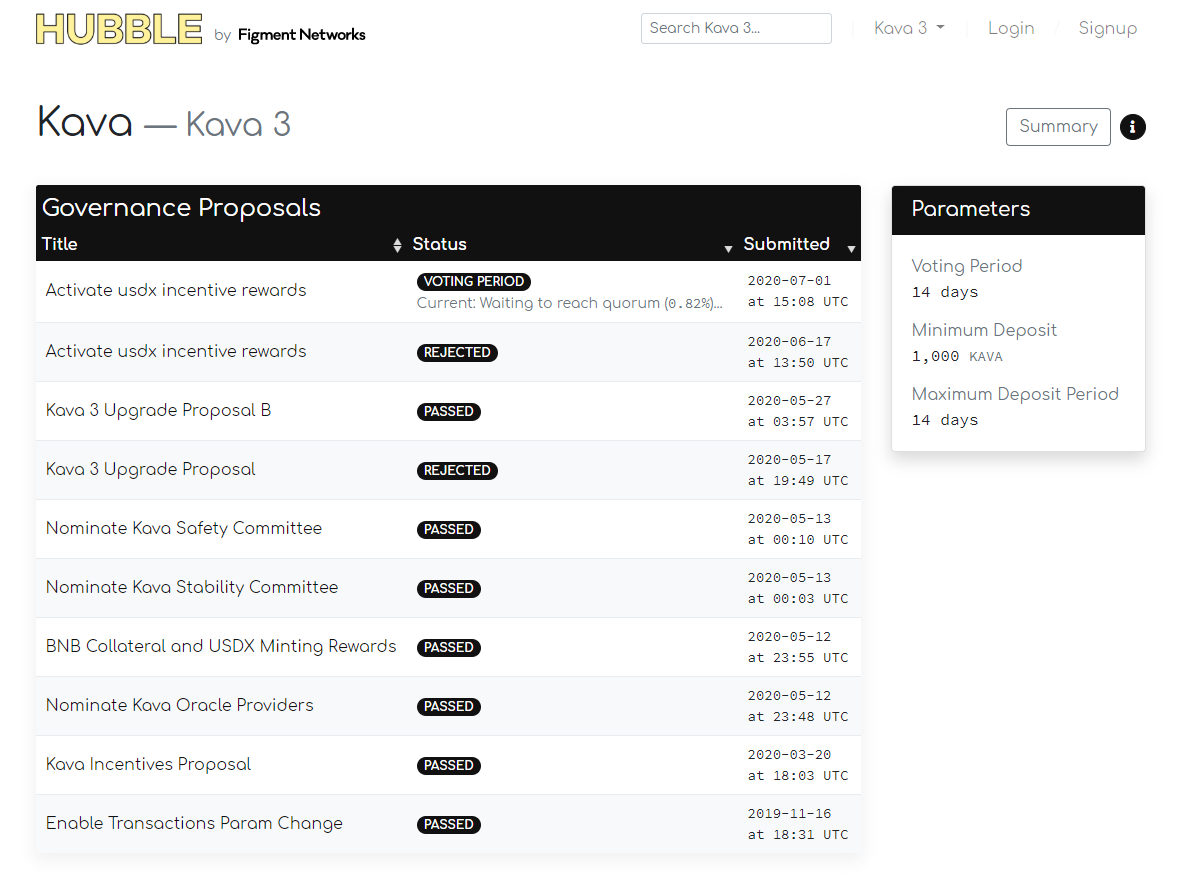Click PASSED badge for Stability Committee row
The height and width of the screenshot is (888, 1189).
[x=448, y=589]
